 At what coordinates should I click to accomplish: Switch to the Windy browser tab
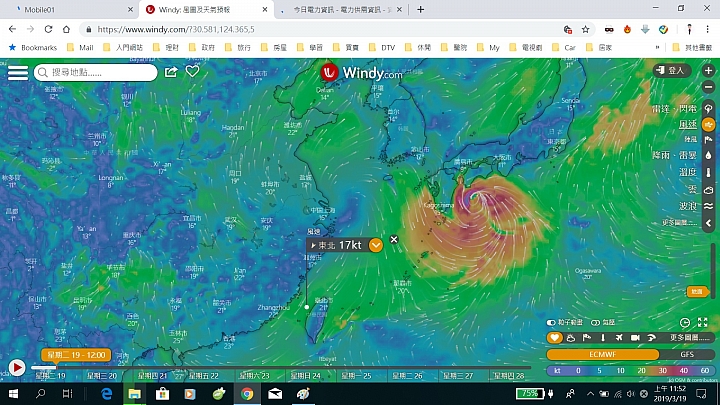click(206, 10)
